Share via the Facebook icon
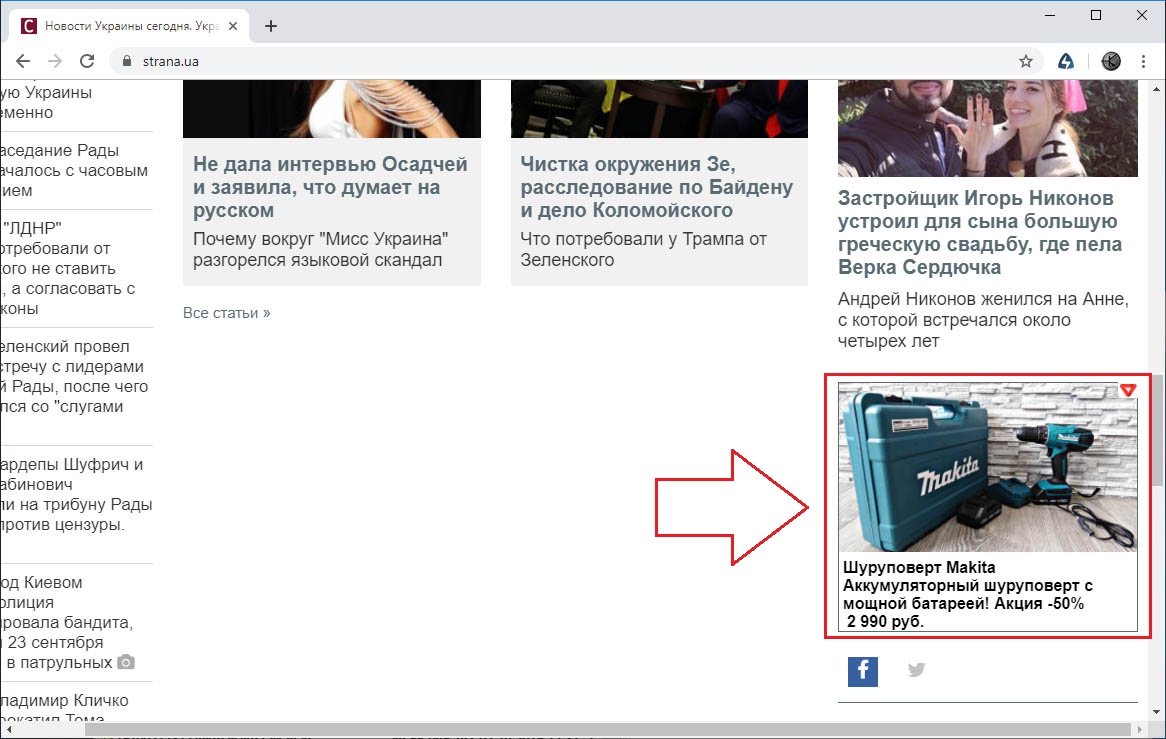This screenshot has height=739, width=1166. point(862,671)
